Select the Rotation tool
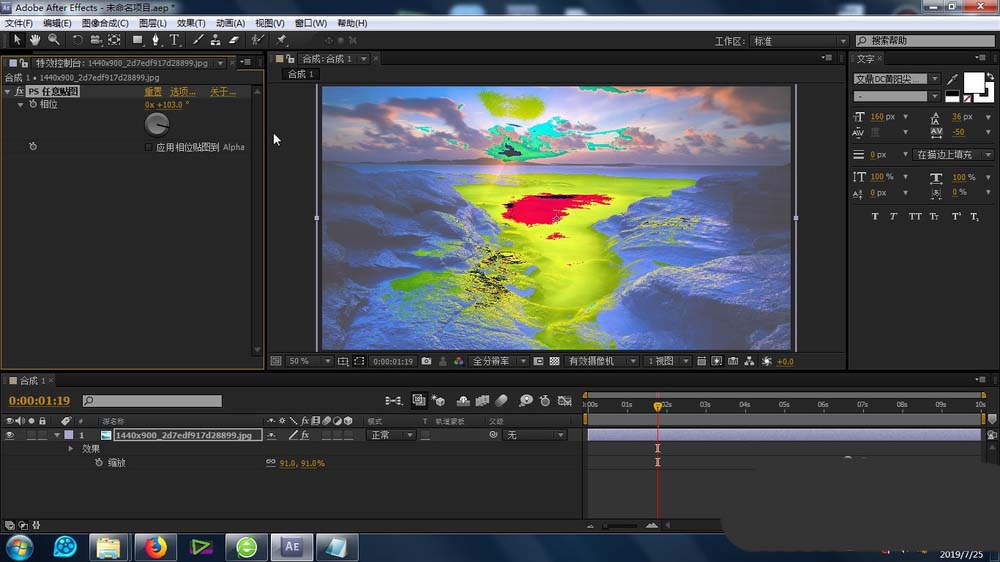1000x562 pixels. 77,40
